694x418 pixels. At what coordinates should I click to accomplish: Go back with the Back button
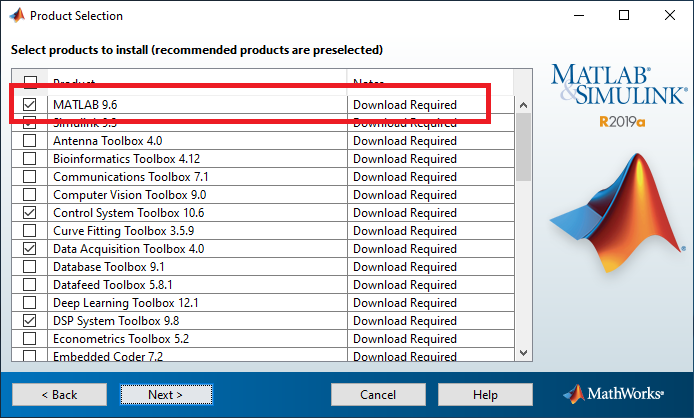point(59,395)
